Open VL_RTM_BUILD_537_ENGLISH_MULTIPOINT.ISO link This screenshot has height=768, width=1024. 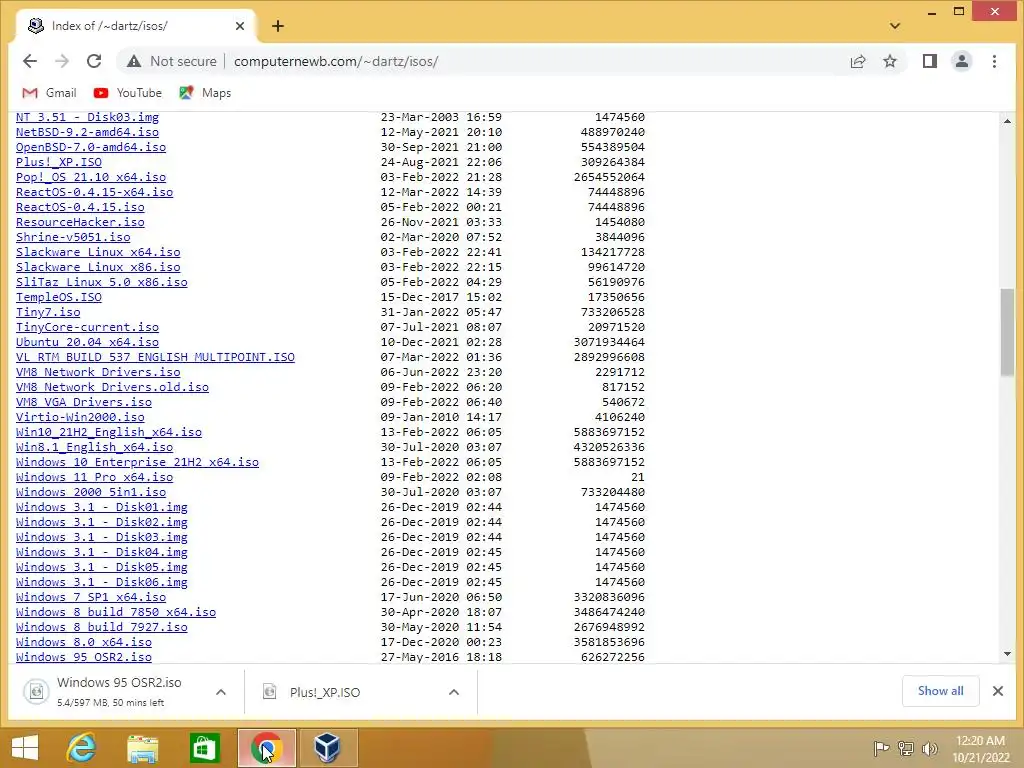155,357
